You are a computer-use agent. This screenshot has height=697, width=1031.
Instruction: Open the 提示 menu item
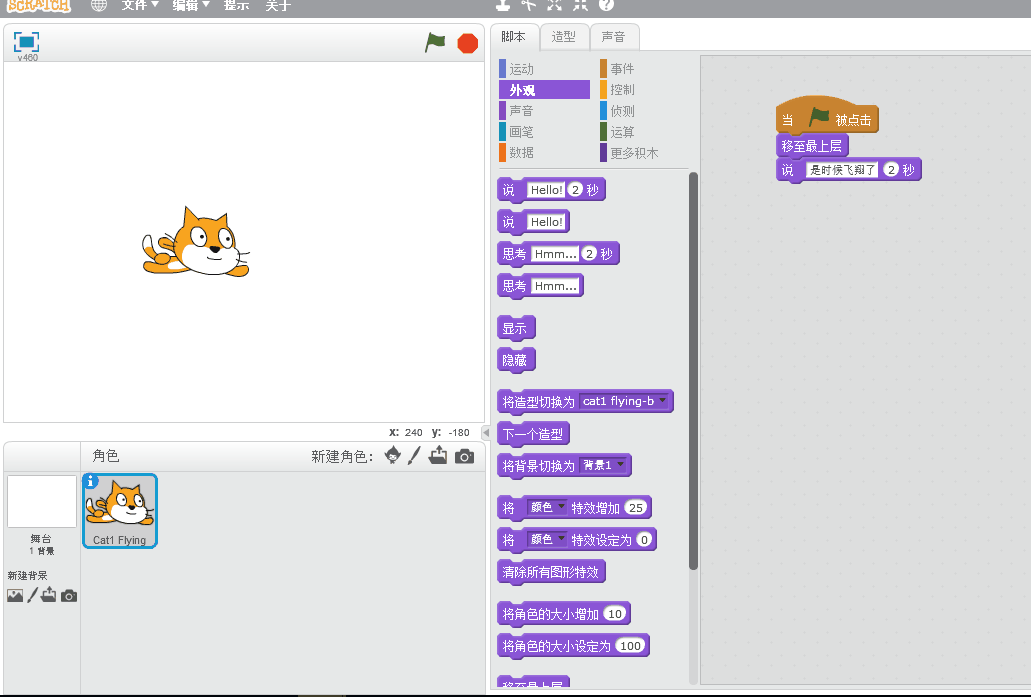coord(236,5)
